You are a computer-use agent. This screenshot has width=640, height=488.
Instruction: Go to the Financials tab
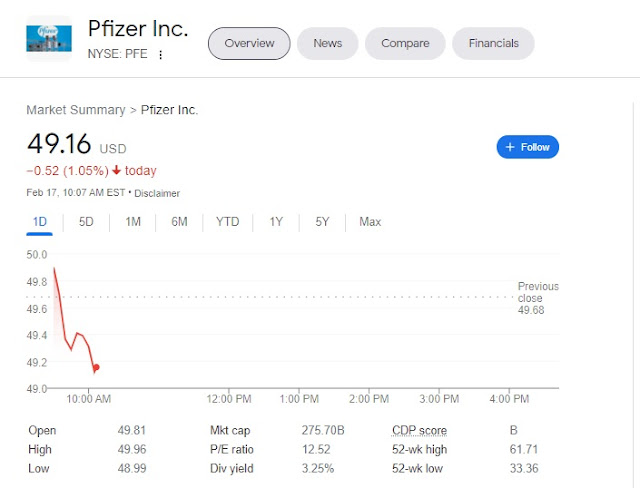[493, 44]
